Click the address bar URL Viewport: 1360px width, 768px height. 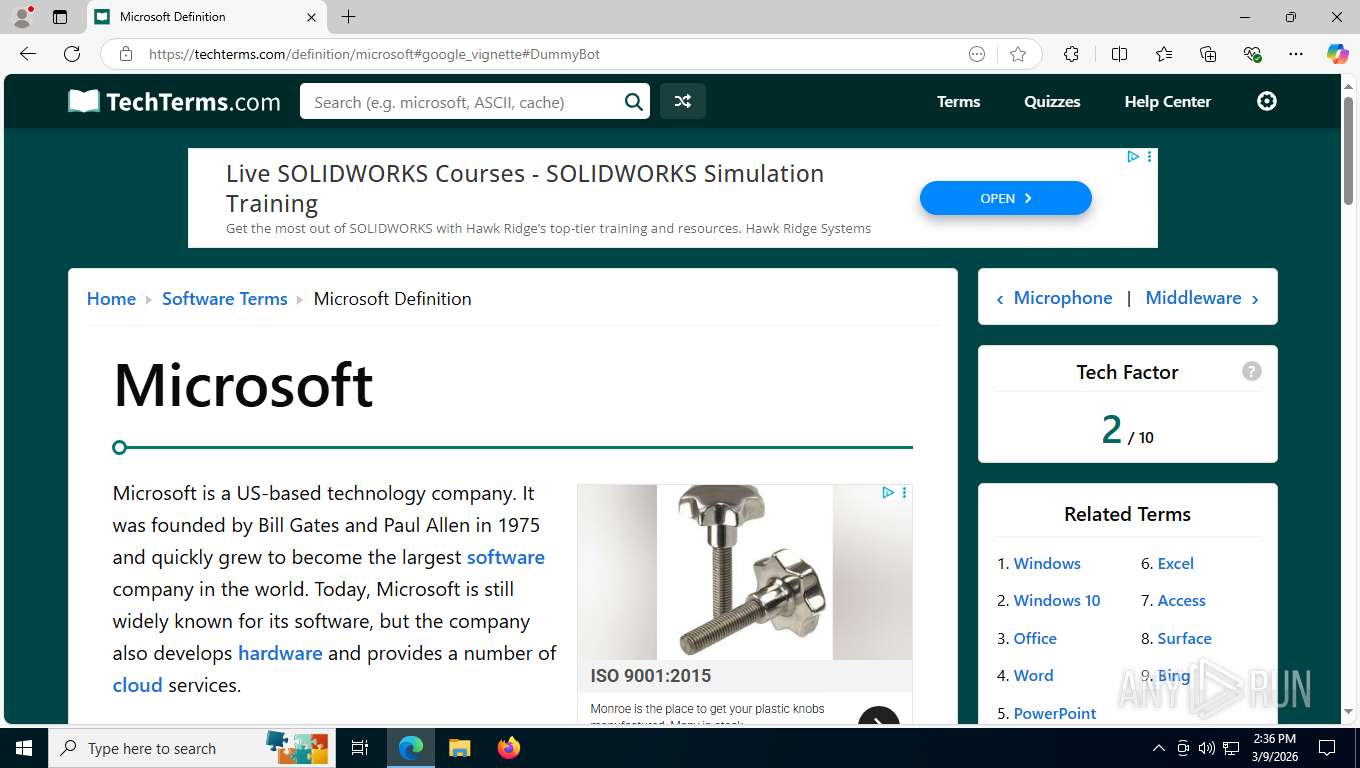[374, 54]
